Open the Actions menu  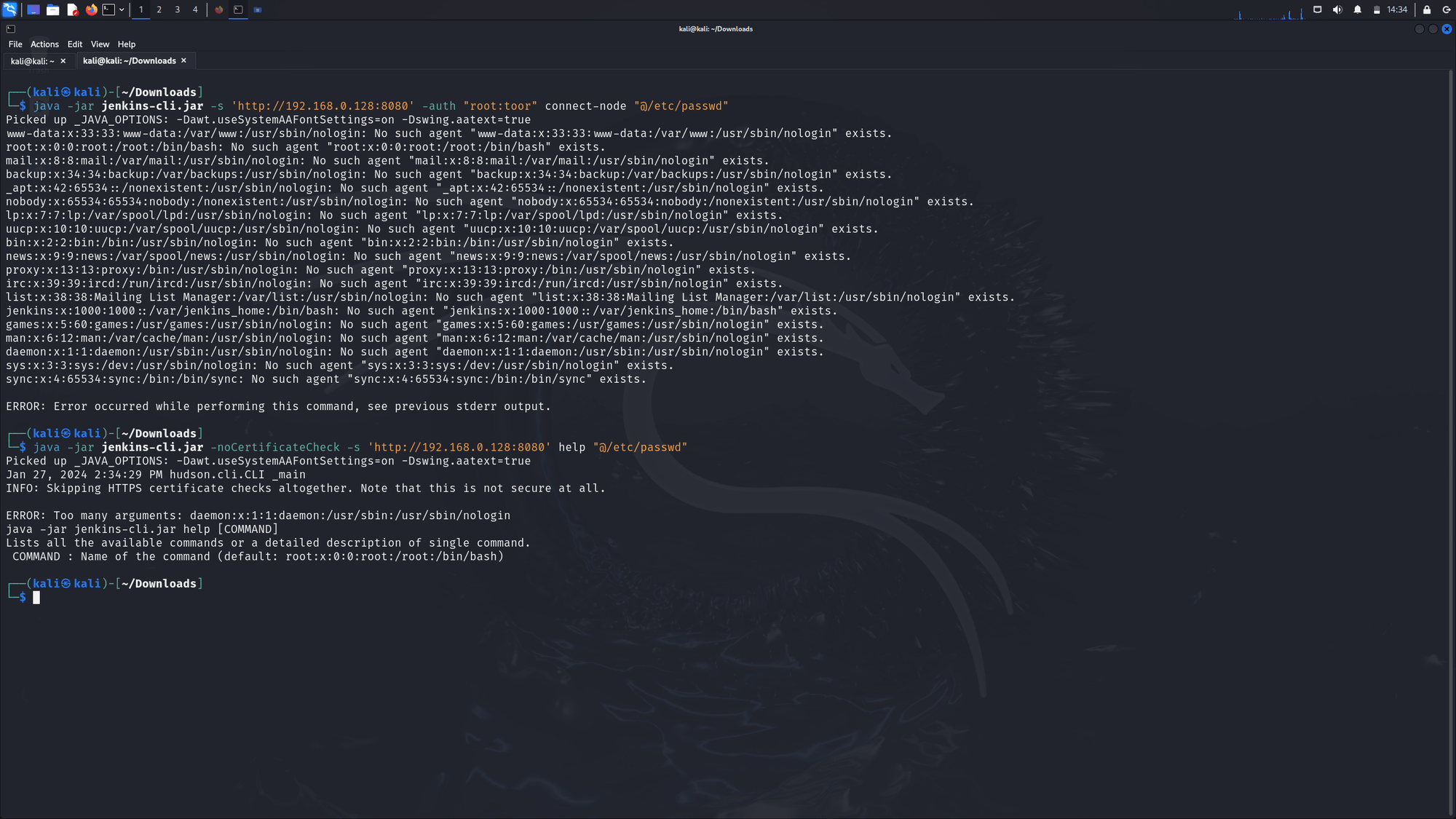coord(44,44)
